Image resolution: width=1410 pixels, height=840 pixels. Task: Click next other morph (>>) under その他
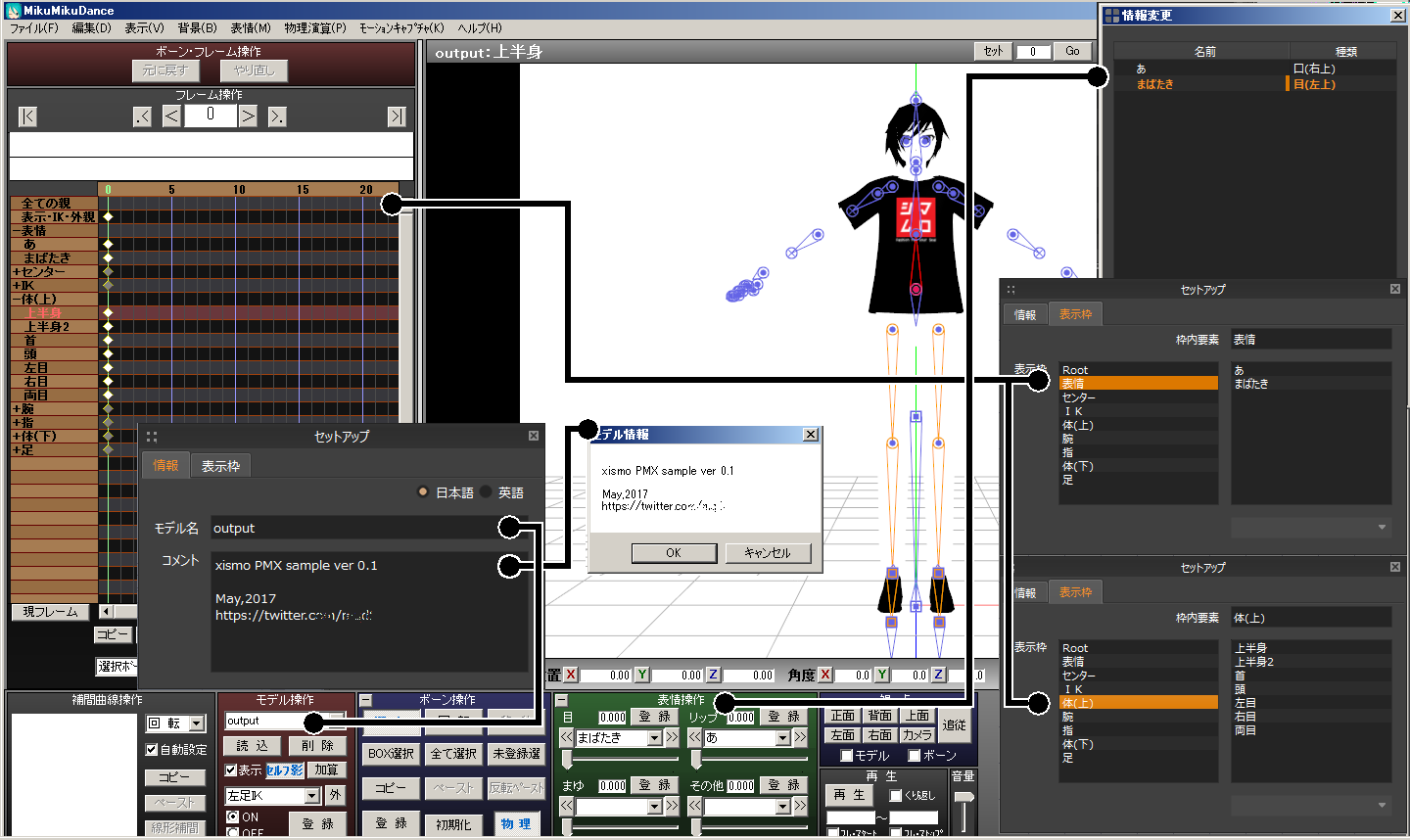click(x=800, y=806)
